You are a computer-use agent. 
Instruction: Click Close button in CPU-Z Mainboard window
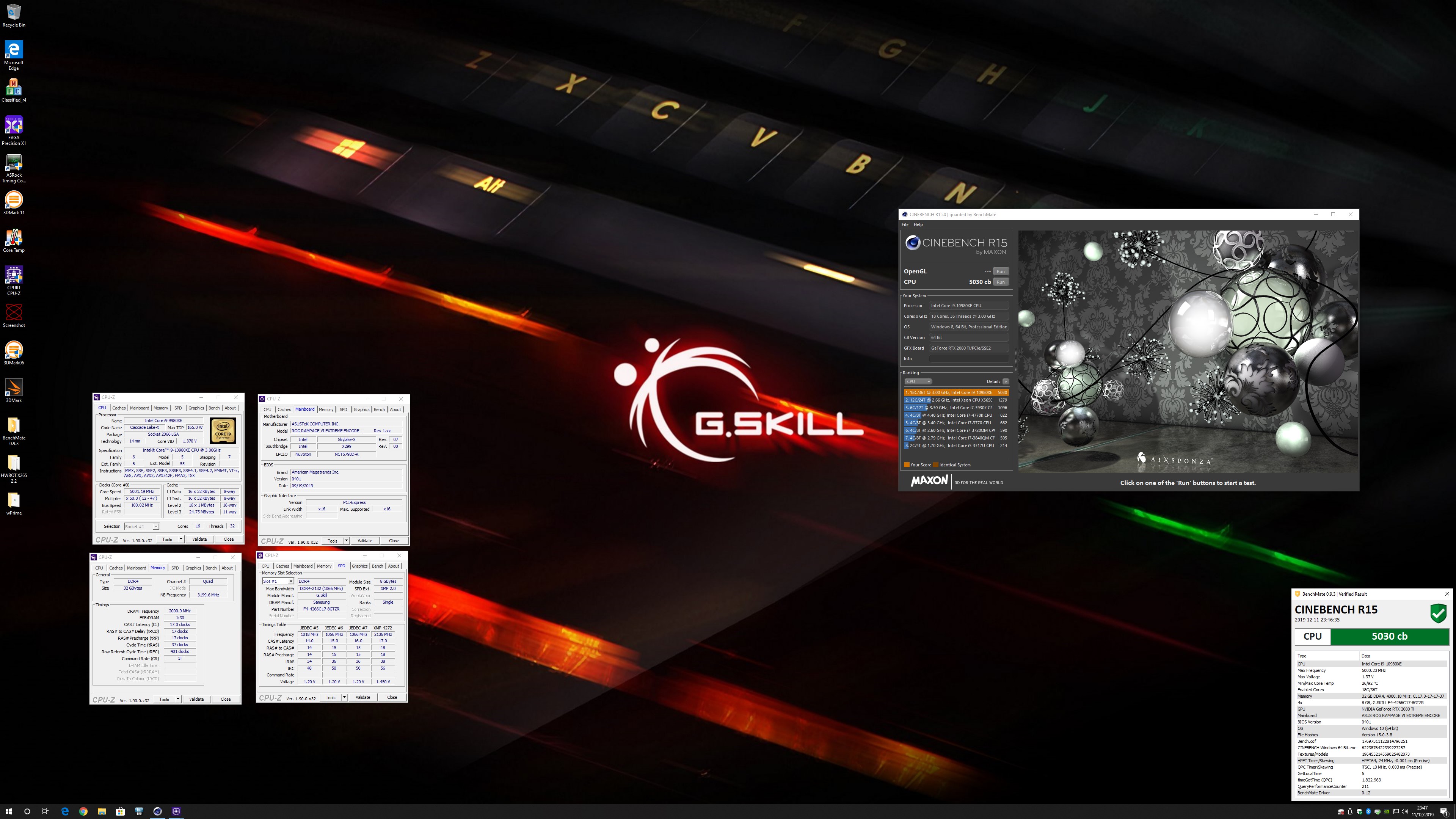tap(394, 541)
